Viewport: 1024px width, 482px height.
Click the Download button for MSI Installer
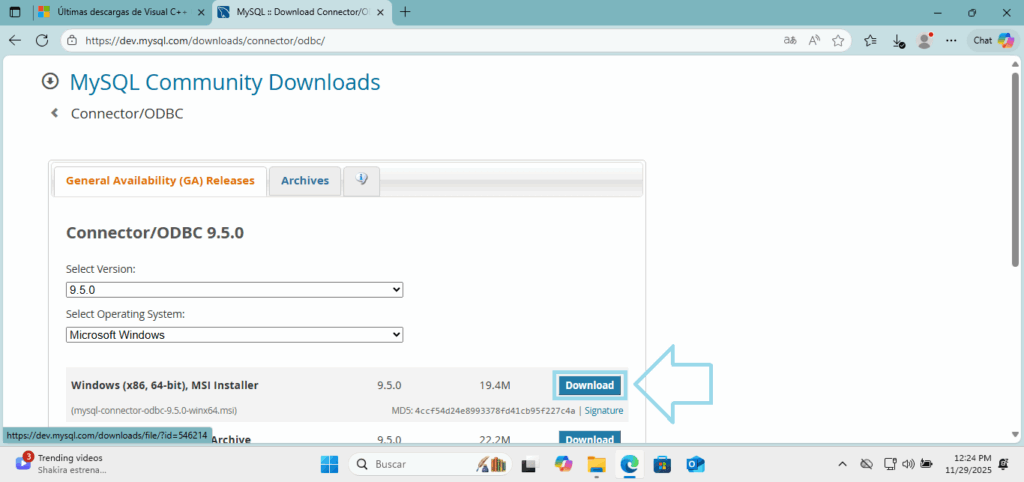click(589, 385)
